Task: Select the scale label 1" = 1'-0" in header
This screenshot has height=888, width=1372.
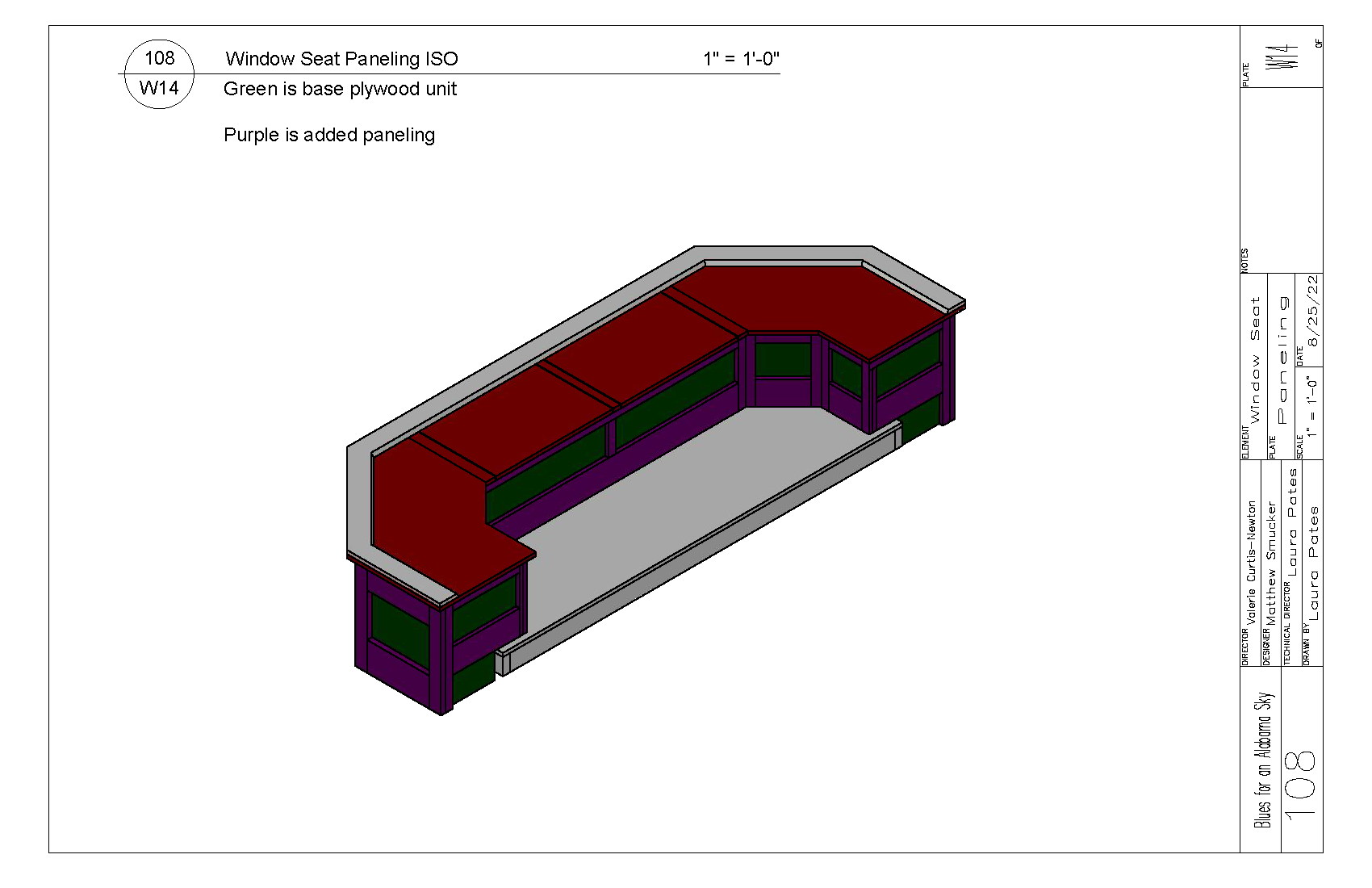Action: coord(741,58)
